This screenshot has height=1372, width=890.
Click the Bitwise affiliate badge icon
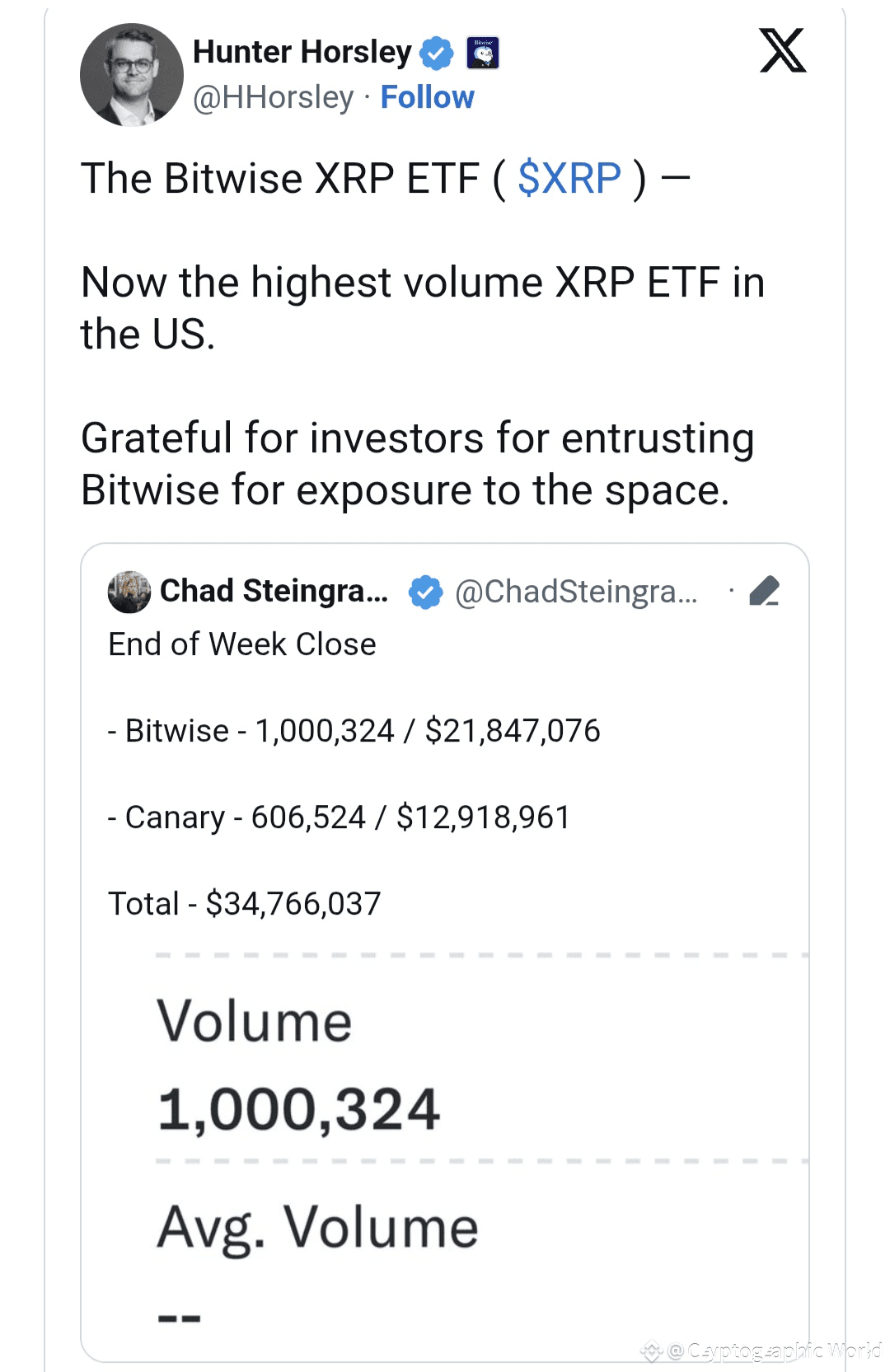483,54
